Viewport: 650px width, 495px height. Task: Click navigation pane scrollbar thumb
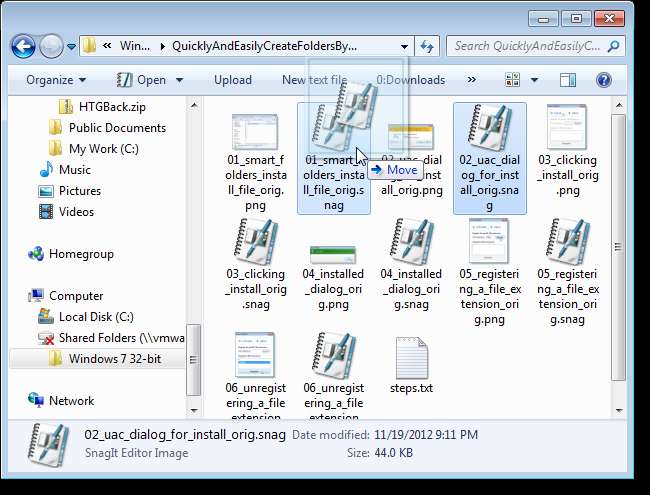pyautogui.click(x=193, y=359)
